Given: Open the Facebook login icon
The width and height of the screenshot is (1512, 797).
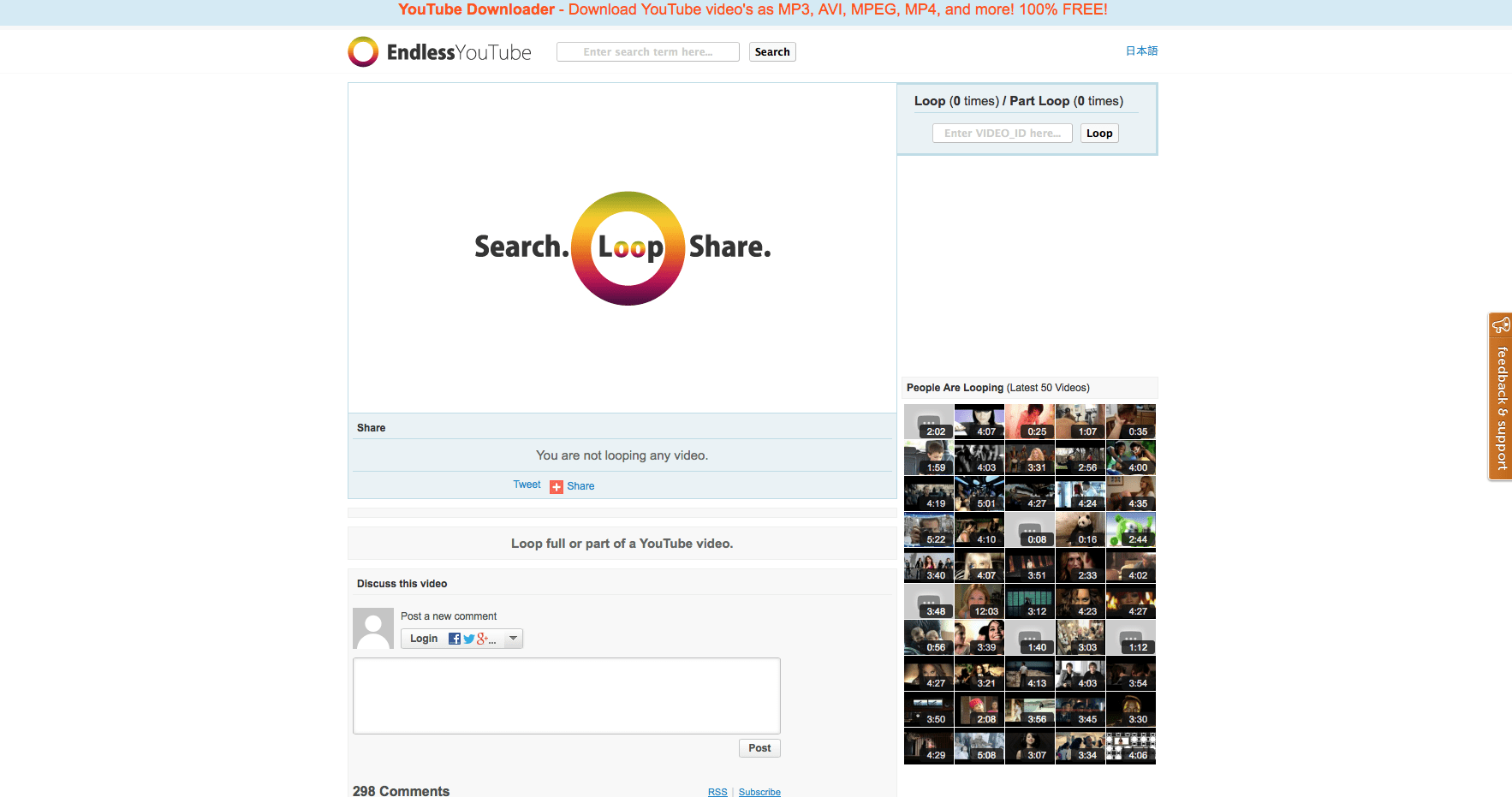Looking at the screenshot, I should coord(455,639).
